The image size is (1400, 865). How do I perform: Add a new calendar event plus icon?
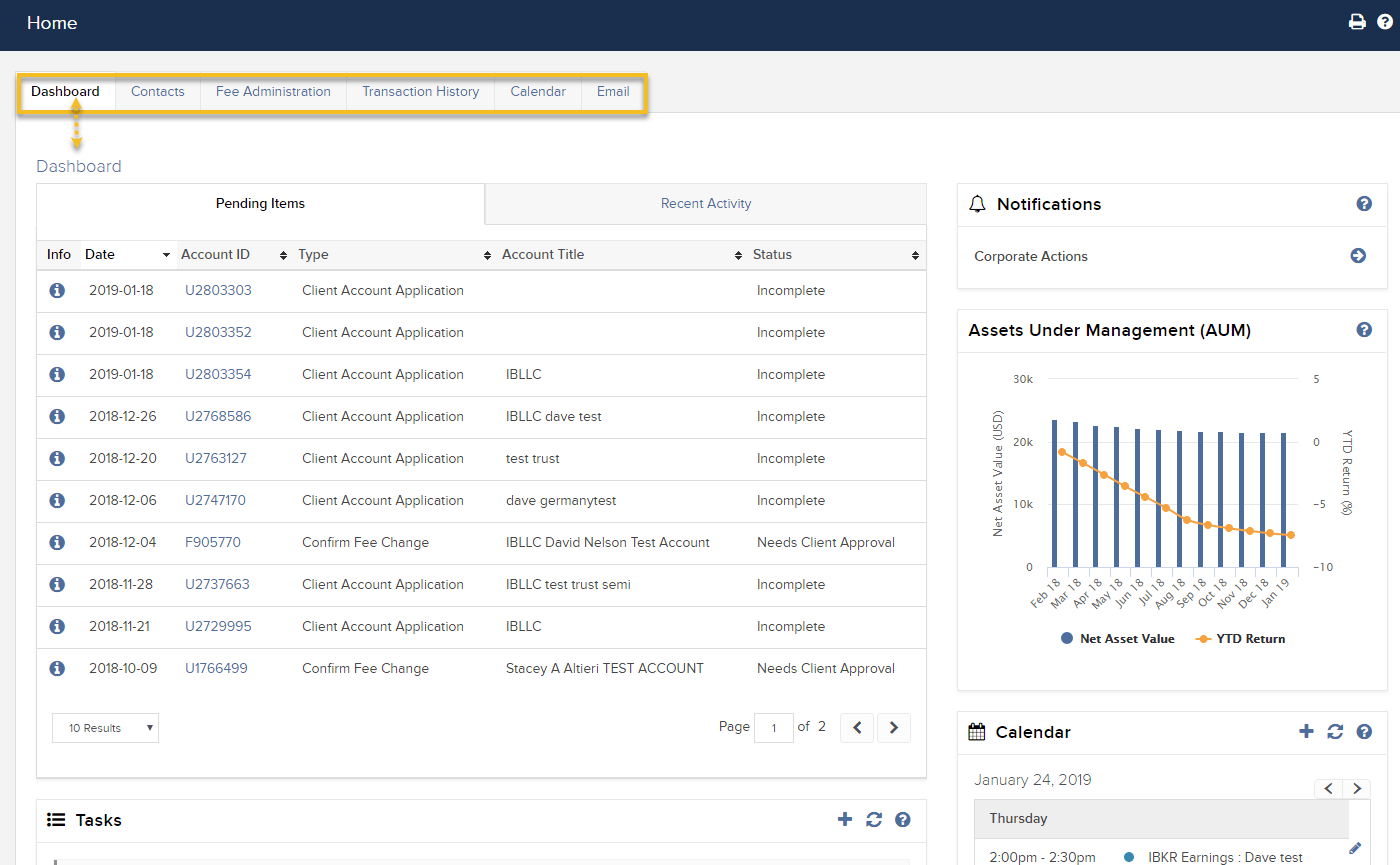pyautogui.click(x=1306, y=732)
